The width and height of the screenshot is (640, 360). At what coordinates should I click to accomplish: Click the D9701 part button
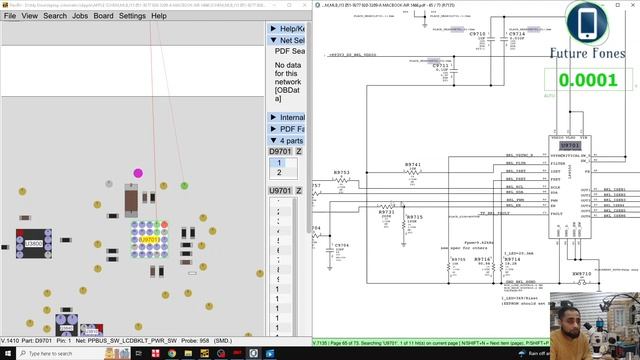click(x=280, y=151)
